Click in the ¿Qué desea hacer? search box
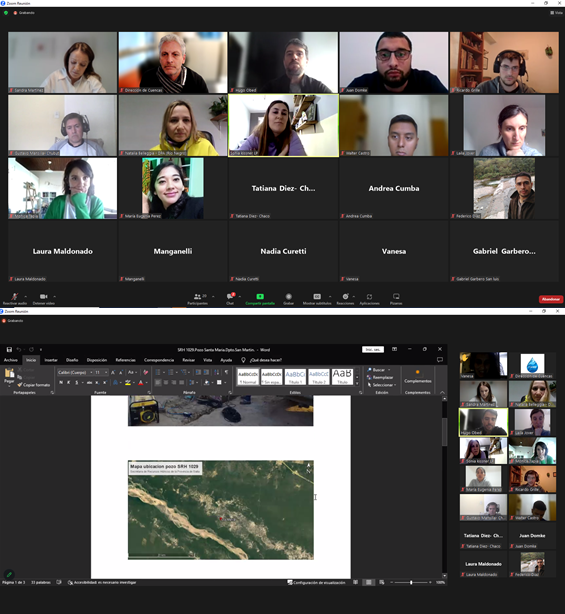 (x=266, y=360)
